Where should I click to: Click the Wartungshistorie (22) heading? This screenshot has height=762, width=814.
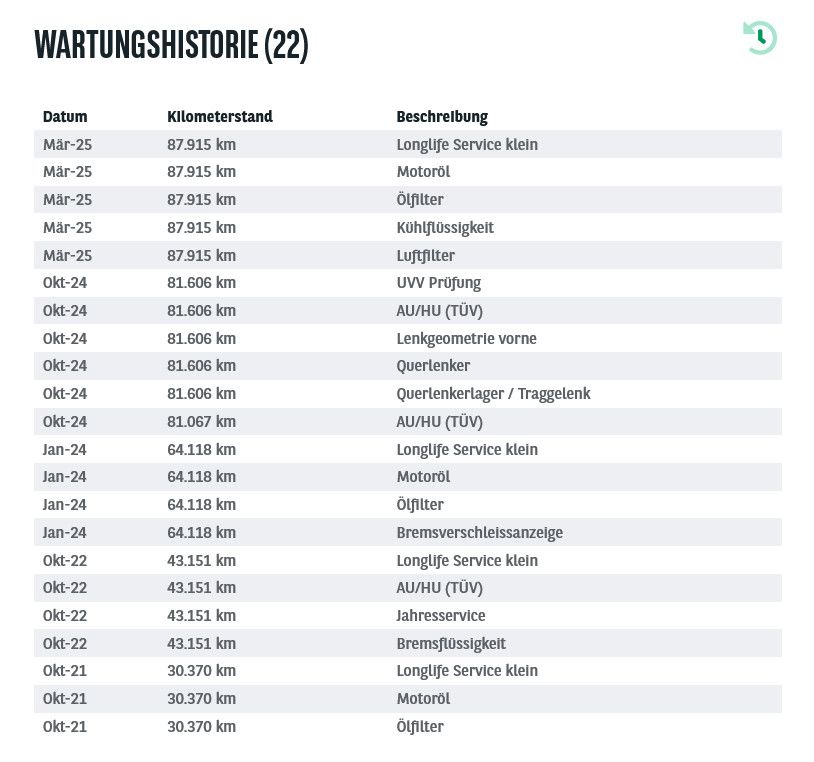point(171,45)
